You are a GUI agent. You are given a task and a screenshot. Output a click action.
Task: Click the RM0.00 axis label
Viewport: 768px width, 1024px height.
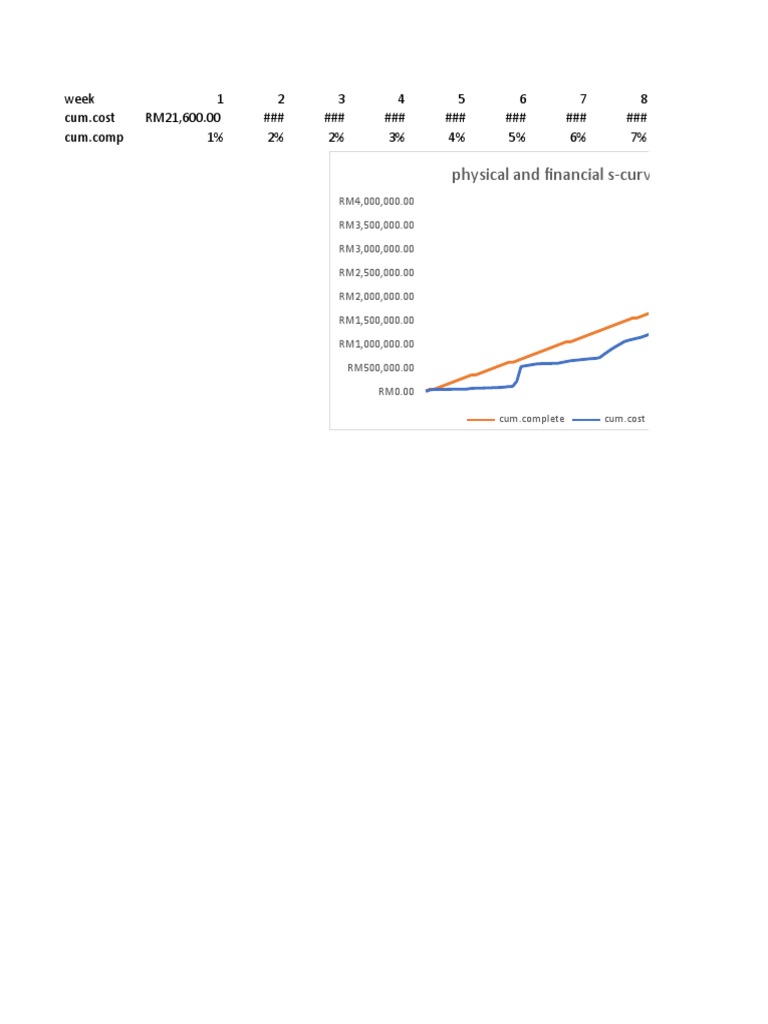click(396, 391)
